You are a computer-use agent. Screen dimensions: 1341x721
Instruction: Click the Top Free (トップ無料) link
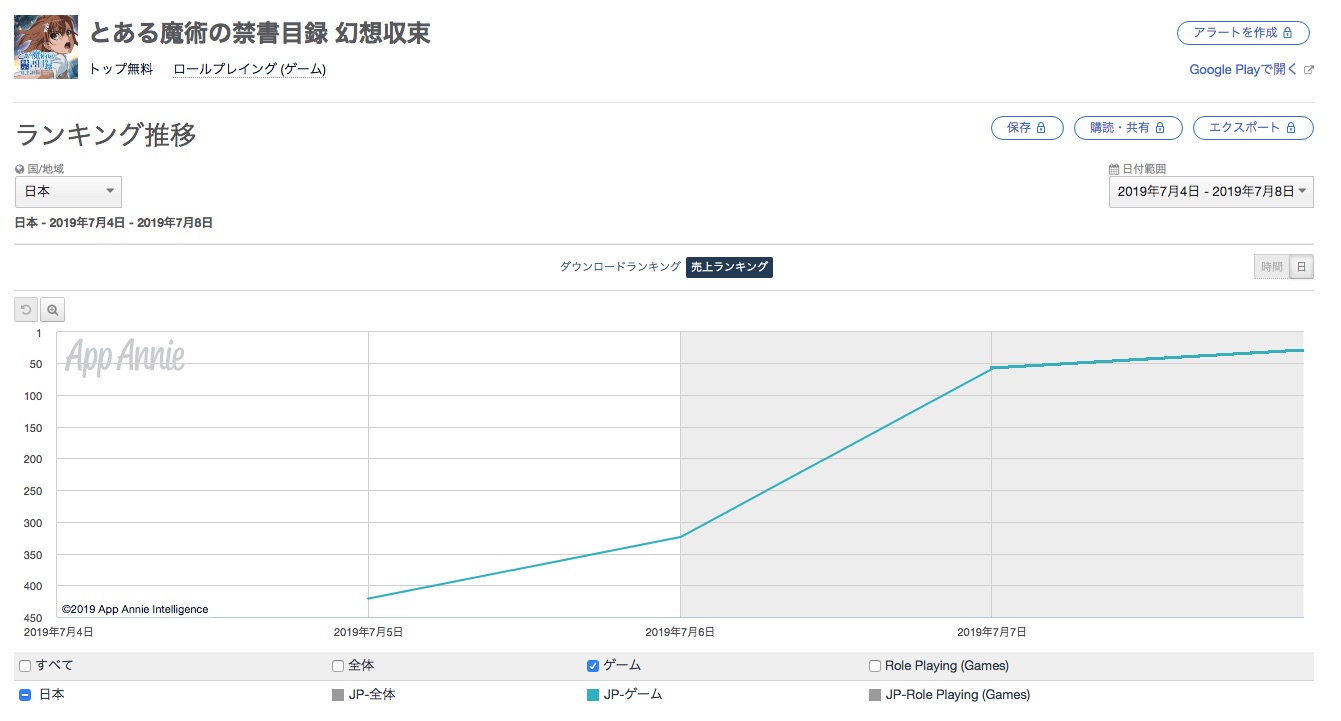(121, 69)
